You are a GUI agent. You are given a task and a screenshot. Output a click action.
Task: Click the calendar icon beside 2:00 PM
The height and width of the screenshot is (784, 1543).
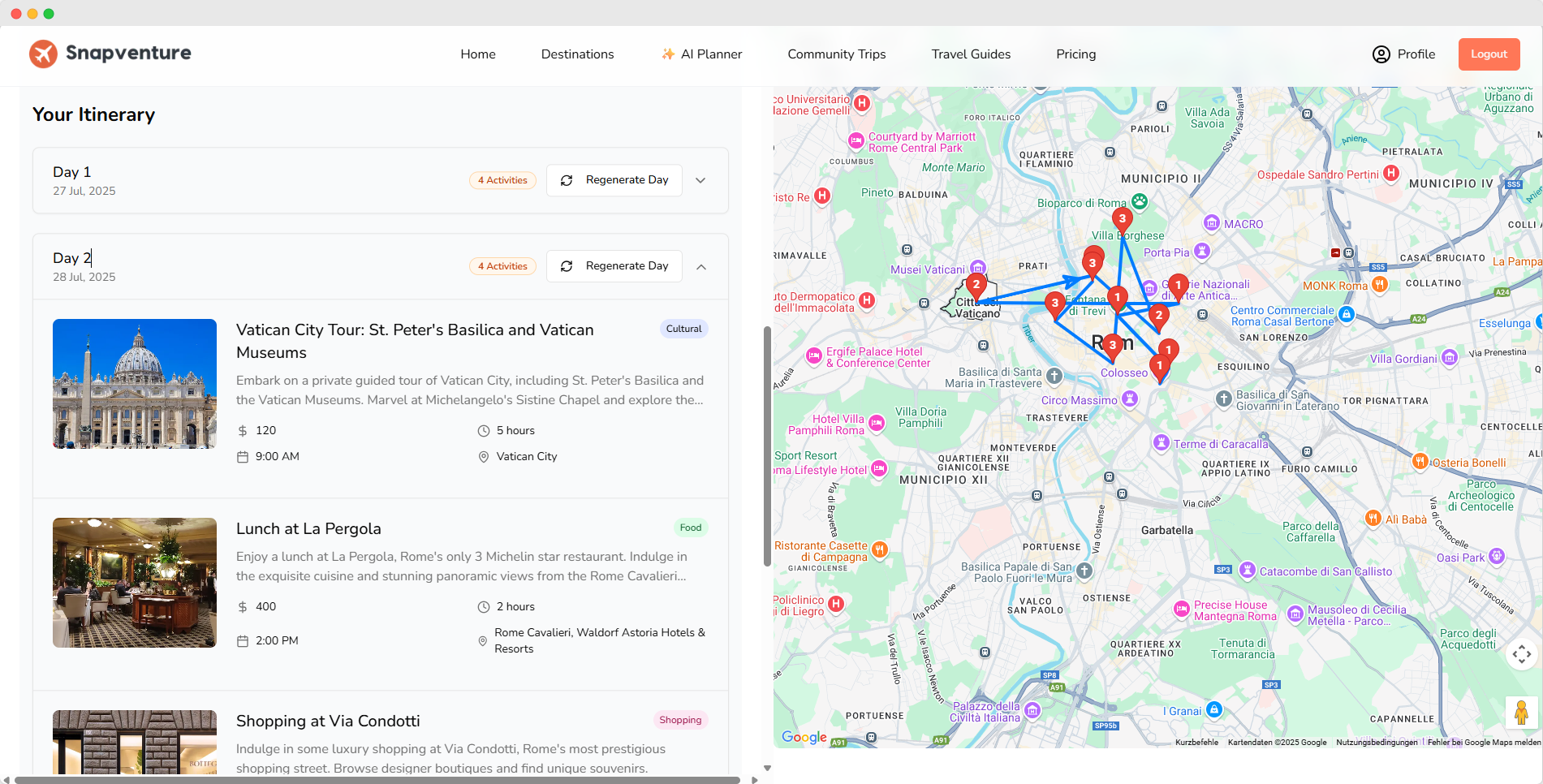[243, 641]
